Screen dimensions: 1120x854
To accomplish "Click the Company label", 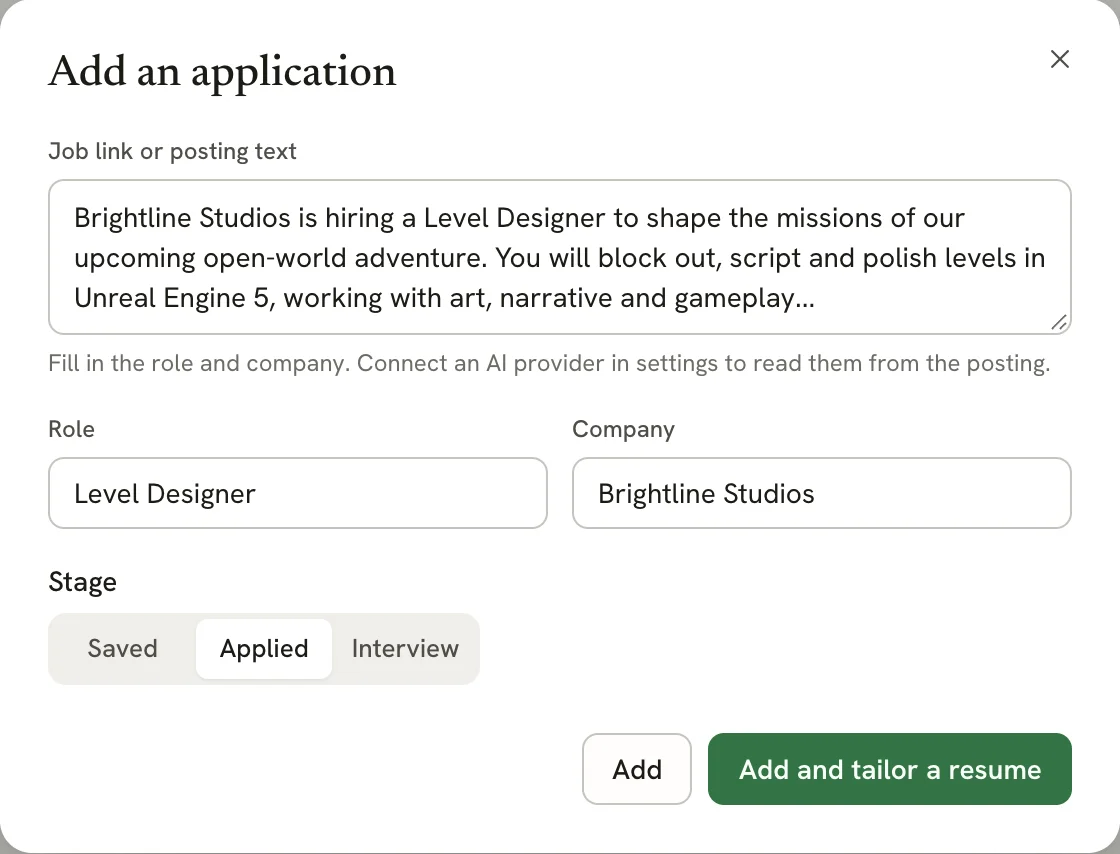I will pos(624,429).
